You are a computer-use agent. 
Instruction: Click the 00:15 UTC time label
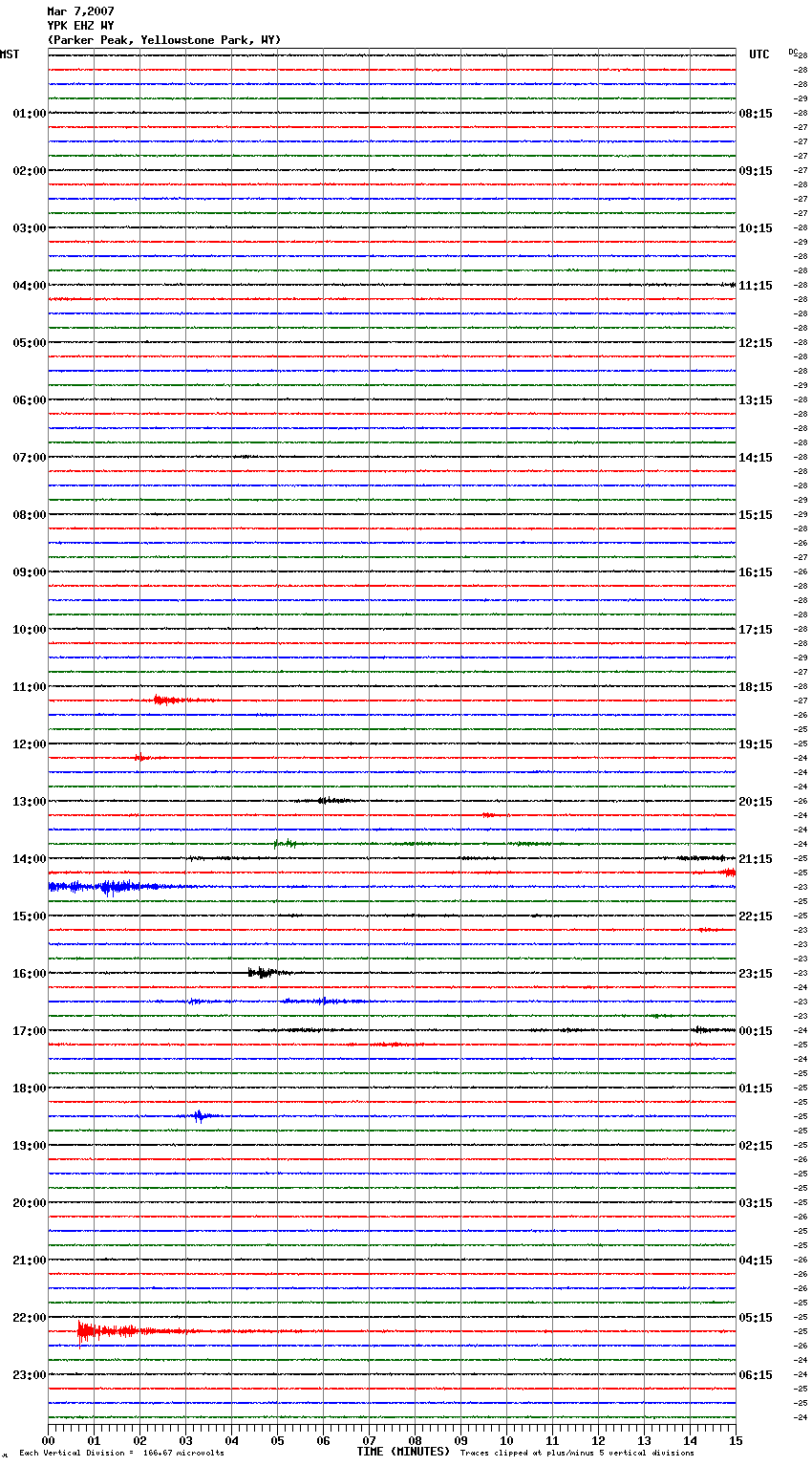pos(756,1031)
